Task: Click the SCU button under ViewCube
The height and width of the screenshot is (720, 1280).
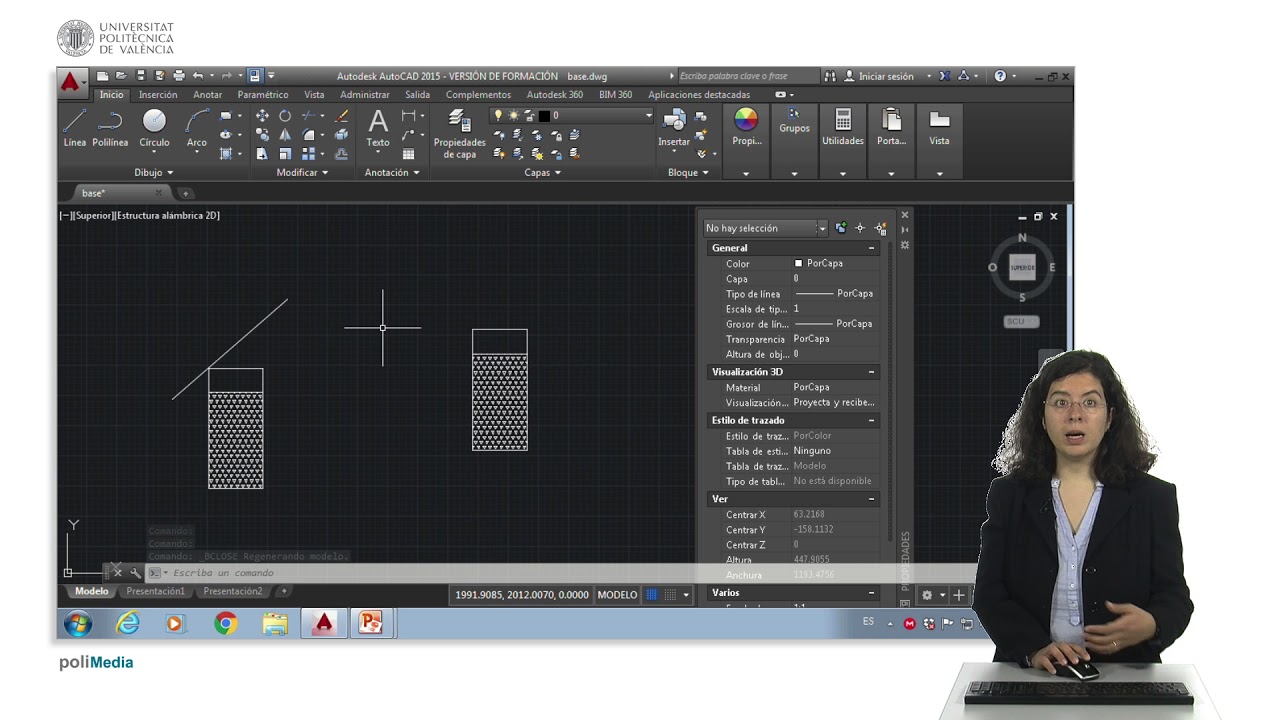Action: point(1021,321)
